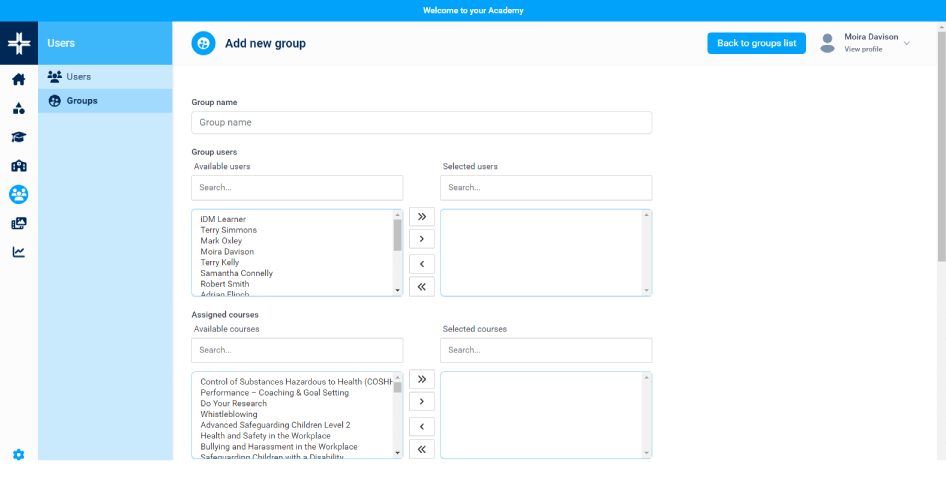This screenshot has height=480, width=946.
Task: Open the graduation cap courses icon
Action: (18, 137)
